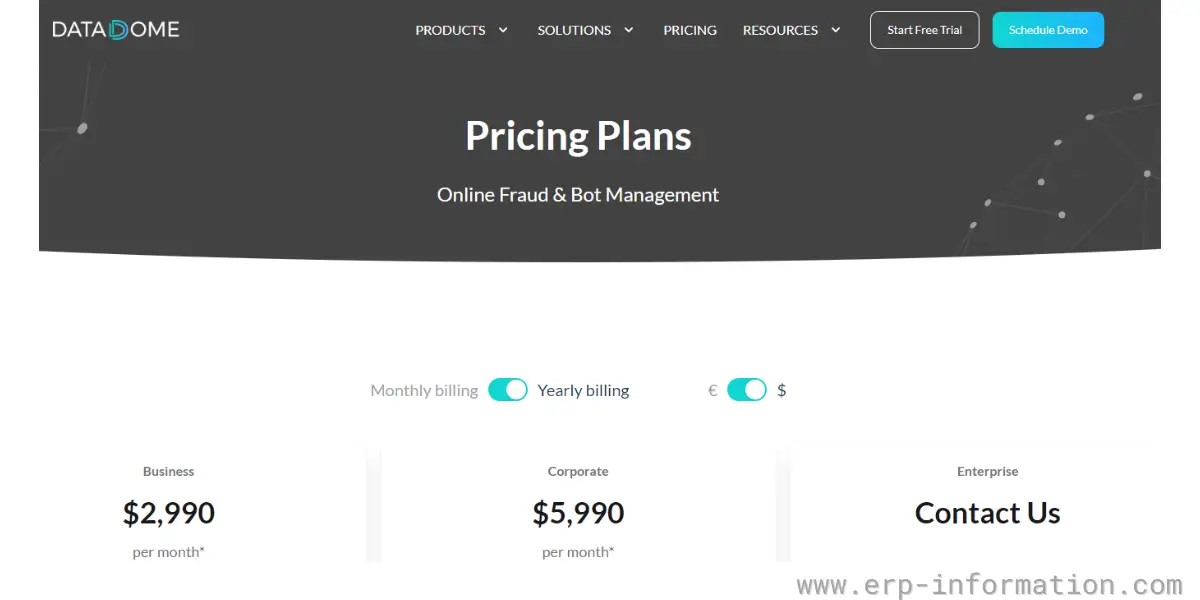Open the Solutions menu
This screenshot has height=600, width=1200.
point(574,30)
